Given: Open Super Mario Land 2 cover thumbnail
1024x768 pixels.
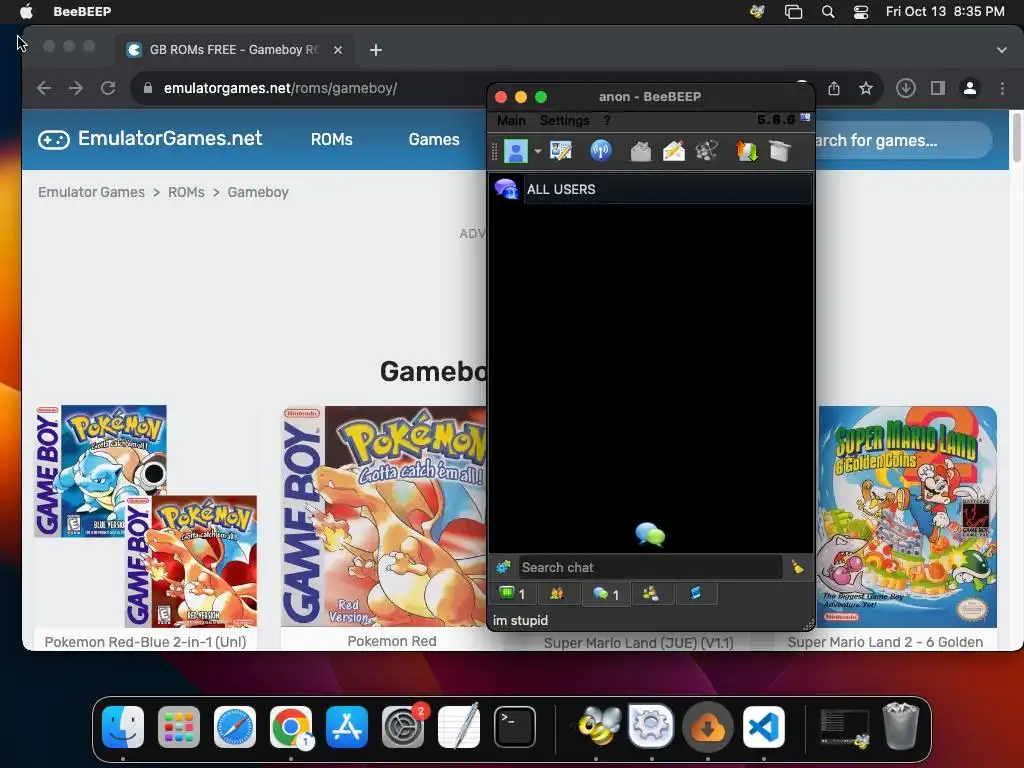Looking at the screenshot, I should tap(908, 517).
